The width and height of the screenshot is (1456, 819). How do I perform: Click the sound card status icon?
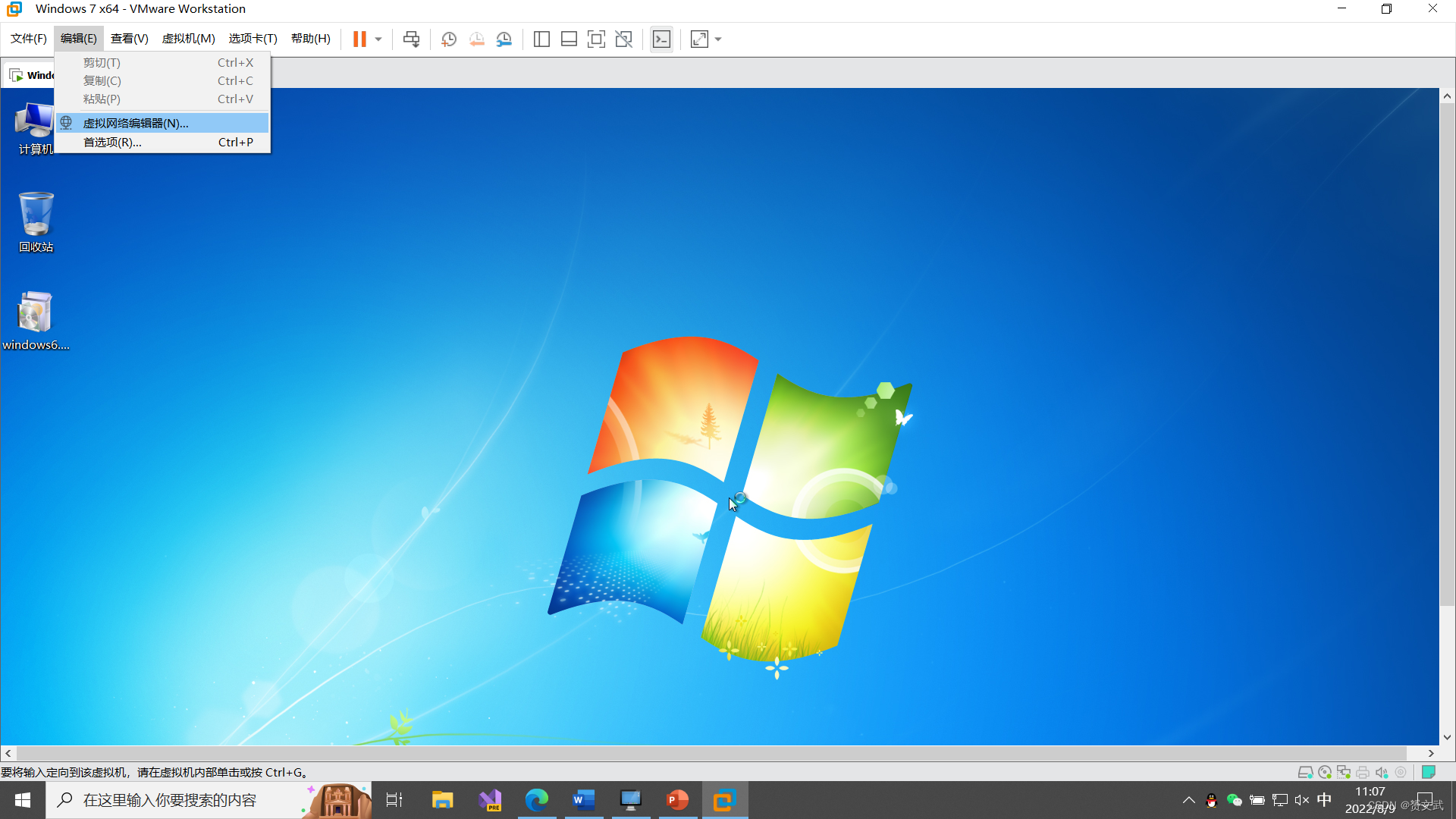click(1382, 772)
